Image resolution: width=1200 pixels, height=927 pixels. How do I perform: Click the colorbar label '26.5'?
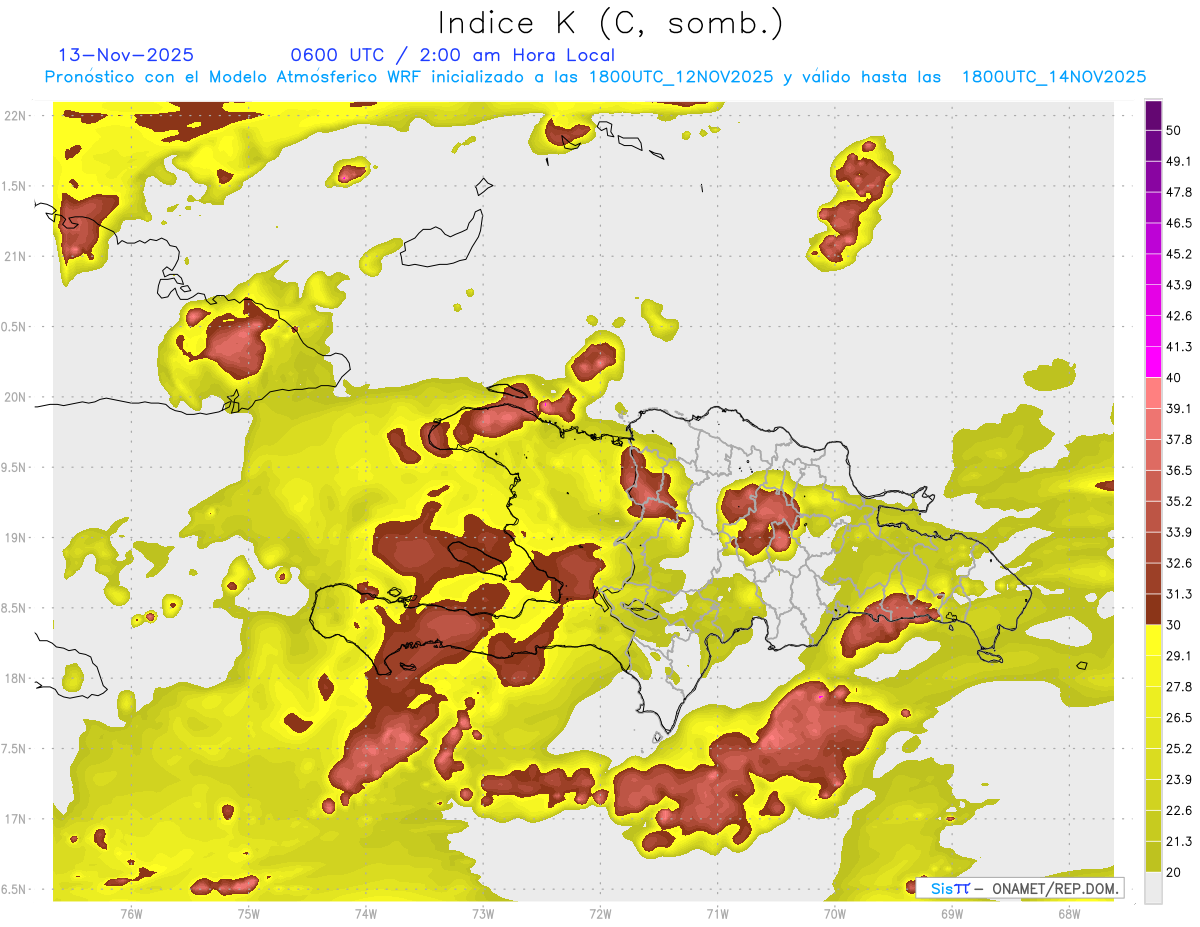(x=1178, y=718)
